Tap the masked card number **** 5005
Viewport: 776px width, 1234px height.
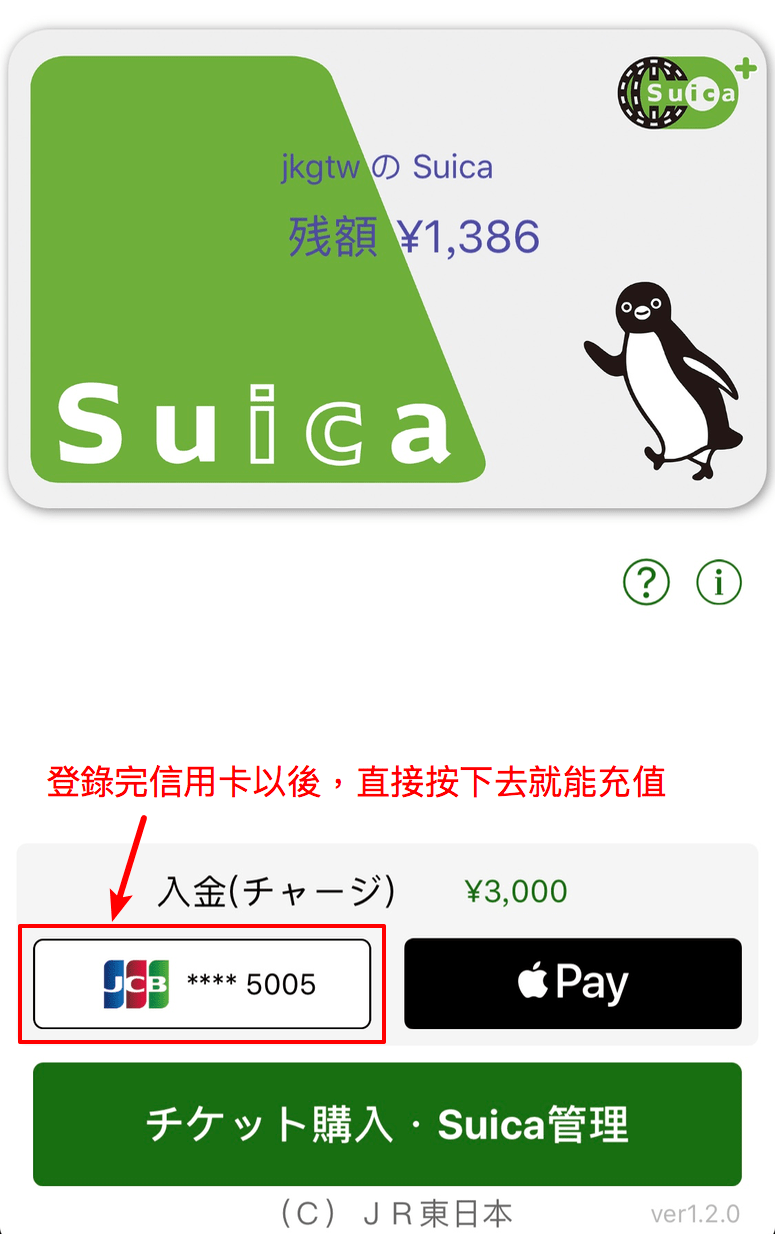[x=251, y=985]
